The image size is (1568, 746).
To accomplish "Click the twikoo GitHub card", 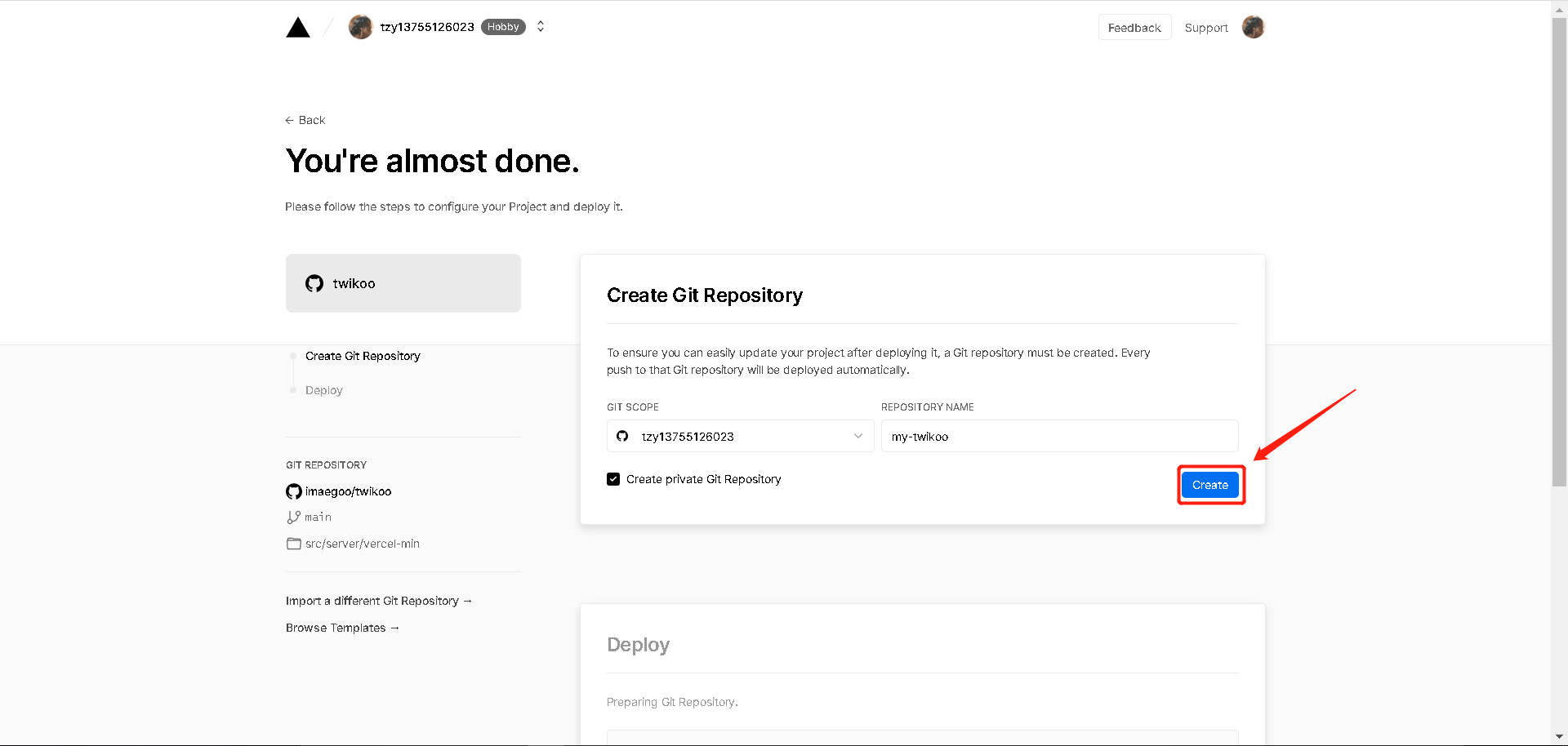I will coord(403,283).
